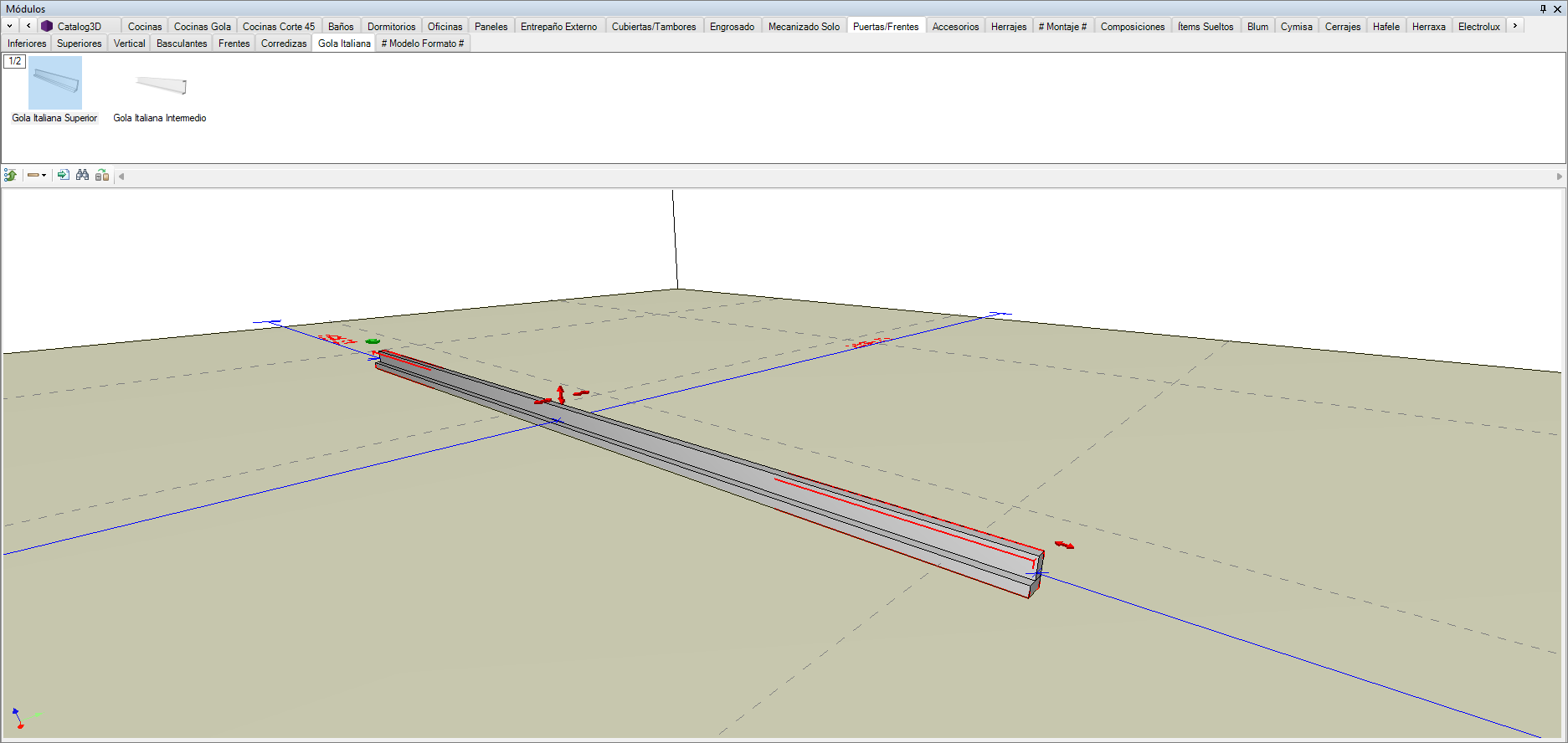Switch to the Paneles tab
This screenshot has width=1568, height=743.
491,27
